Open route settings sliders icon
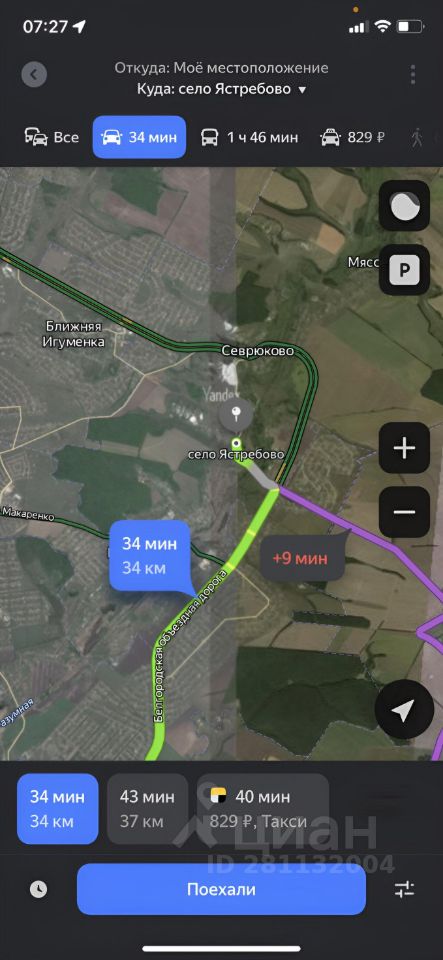Viewport: 443px width, 960px height. (x=404, y=889)
